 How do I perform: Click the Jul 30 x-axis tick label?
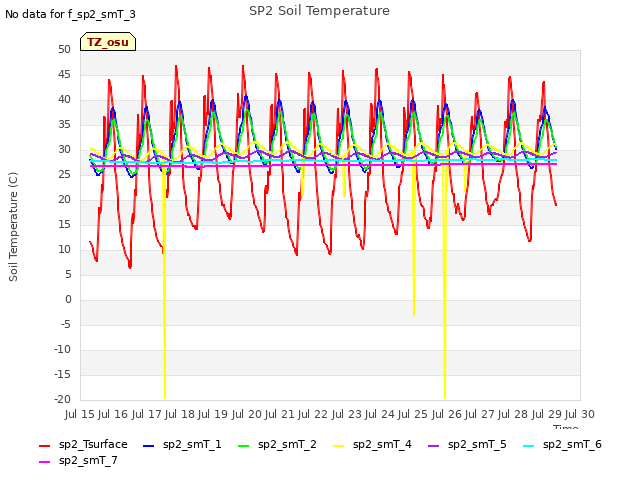click(580, 414)
